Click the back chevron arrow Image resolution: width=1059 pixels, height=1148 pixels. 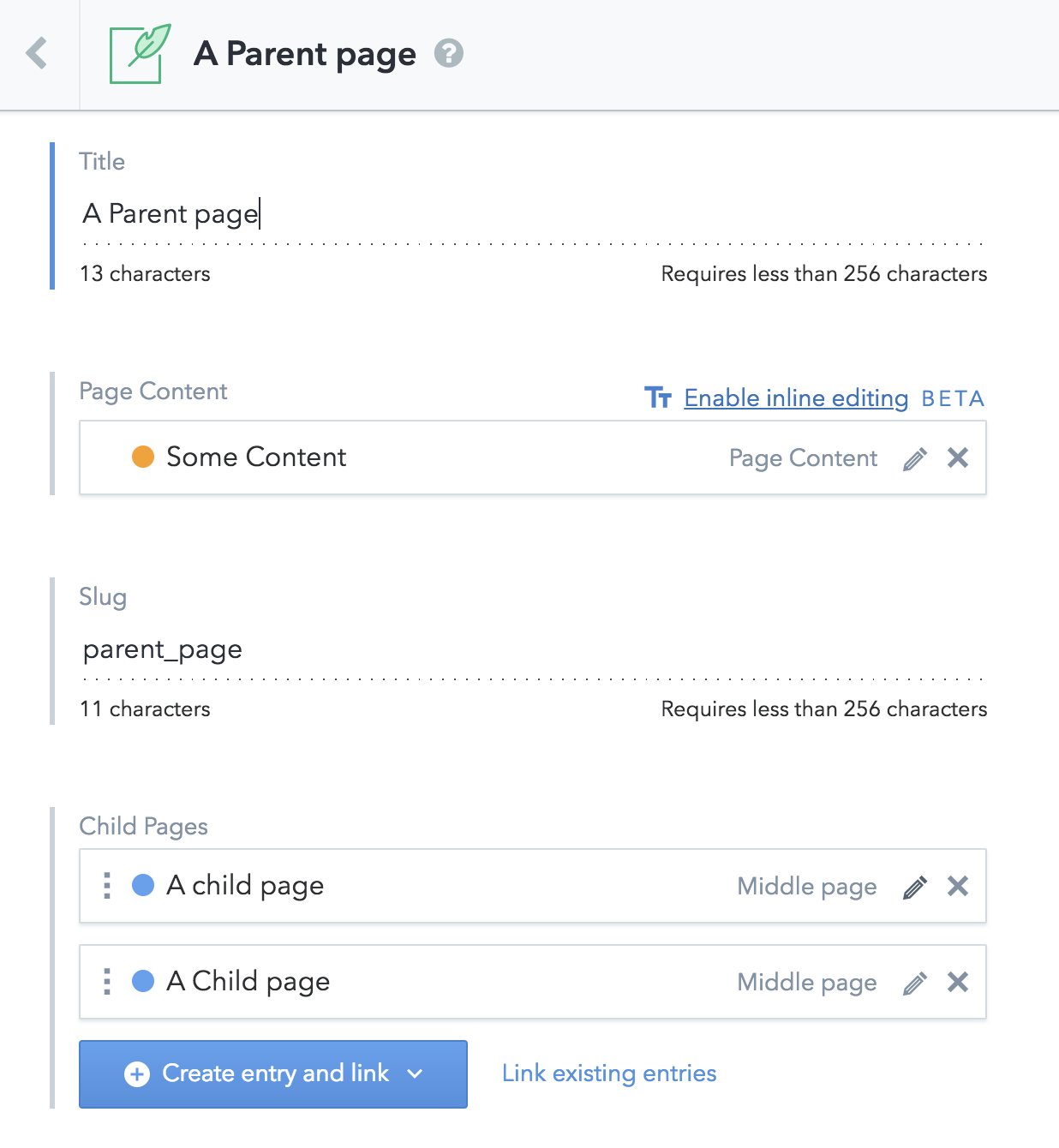point(37,53)
